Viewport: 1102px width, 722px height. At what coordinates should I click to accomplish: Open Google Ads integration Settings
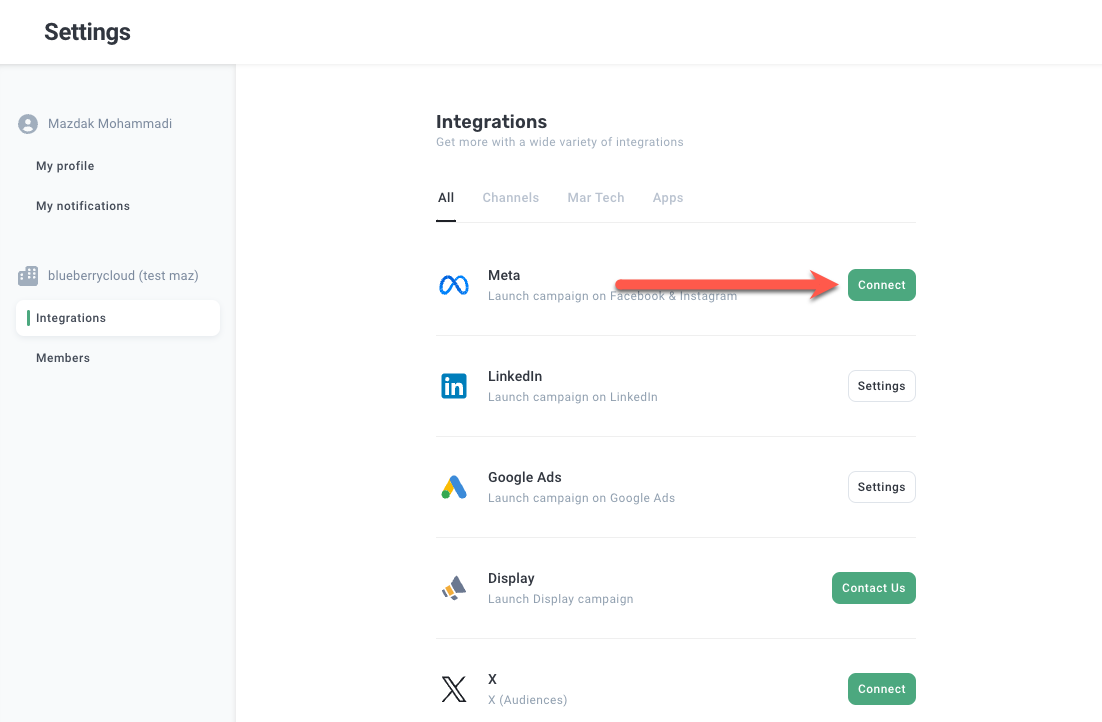coord(881,487)
